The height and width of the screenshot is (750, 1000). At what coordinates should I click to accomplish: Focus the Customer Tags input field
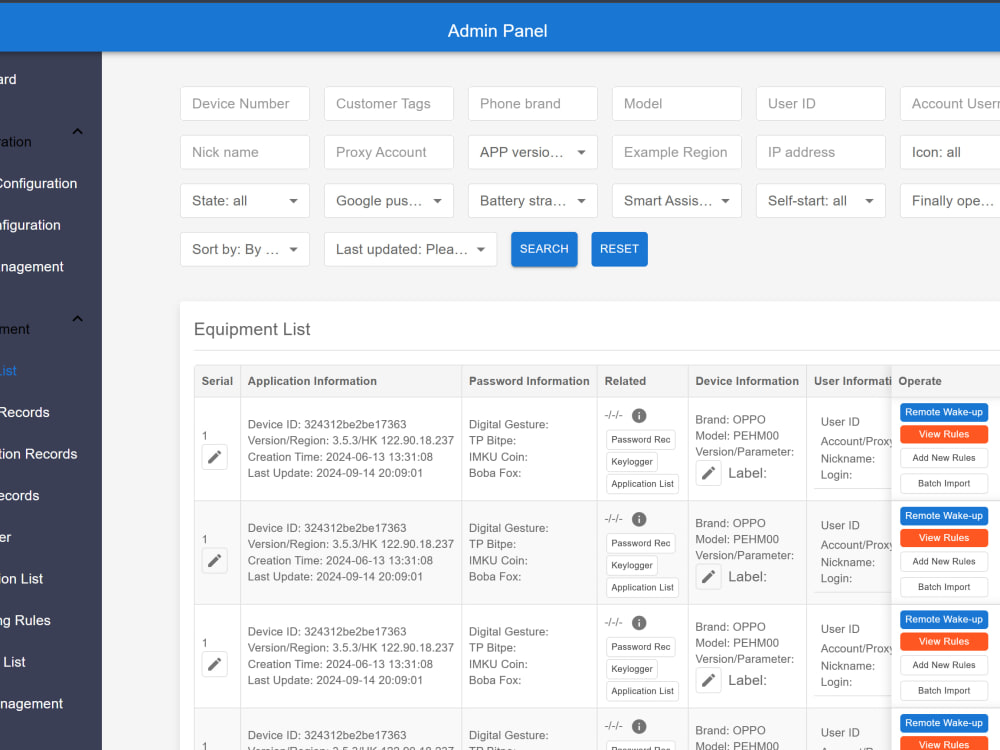pyautogui.click(x=389, y=103)
